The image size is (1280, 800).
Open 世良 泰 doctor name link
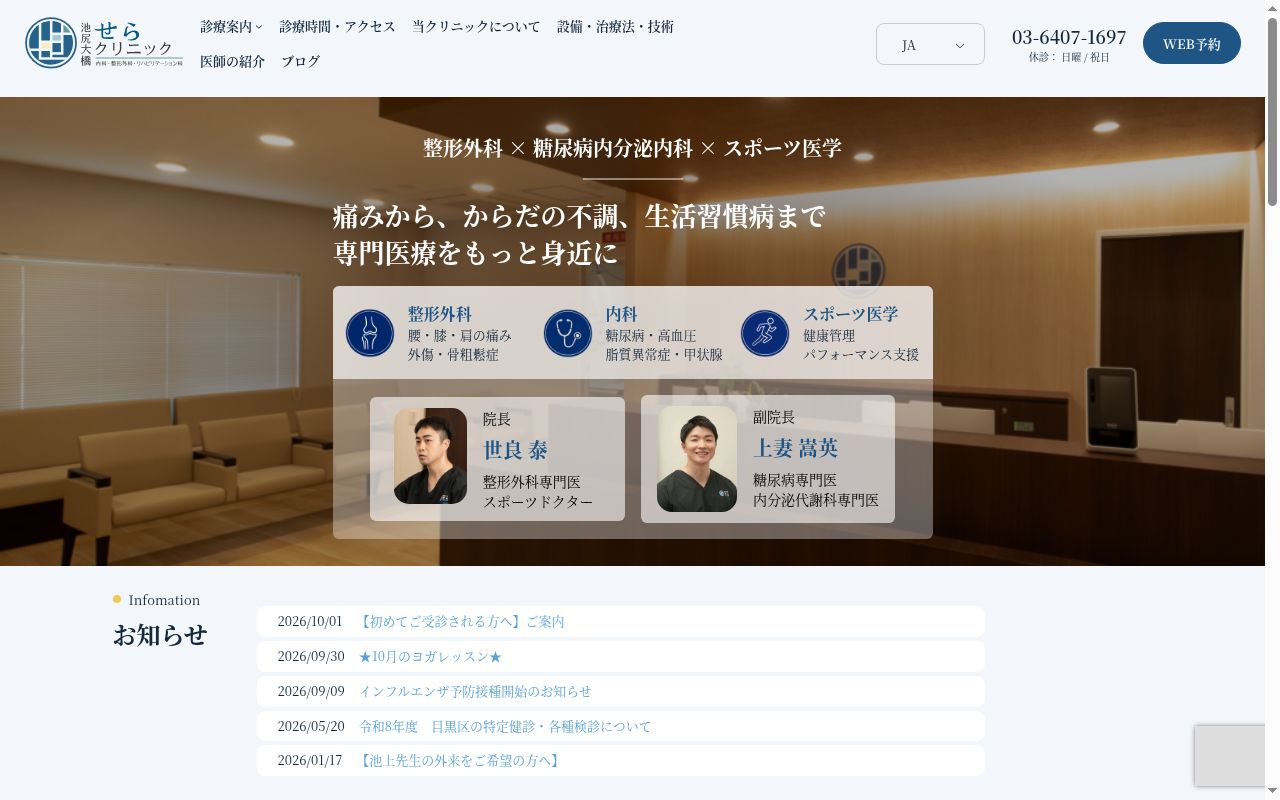point(515,450)
